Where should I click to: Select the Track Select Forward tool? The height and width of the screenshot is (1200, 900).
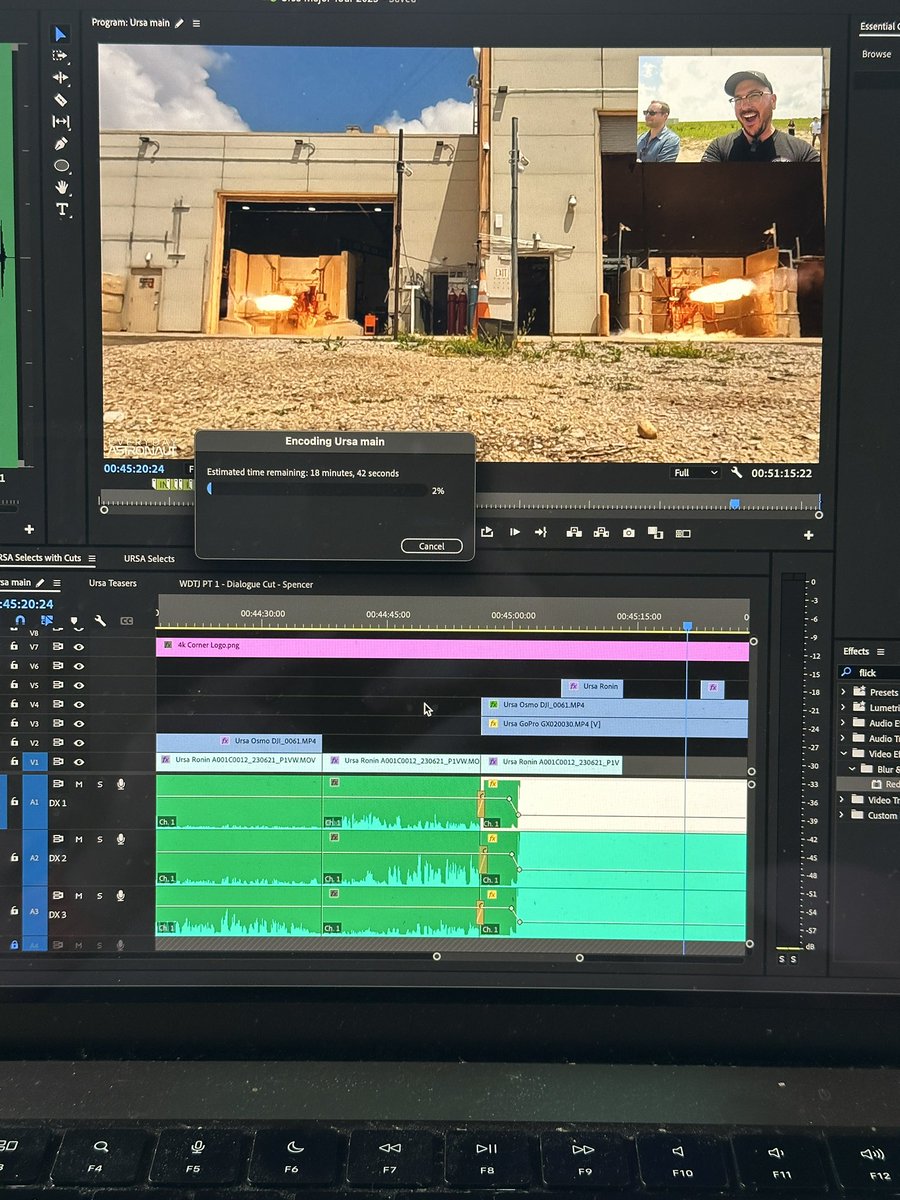pos(60,56)
